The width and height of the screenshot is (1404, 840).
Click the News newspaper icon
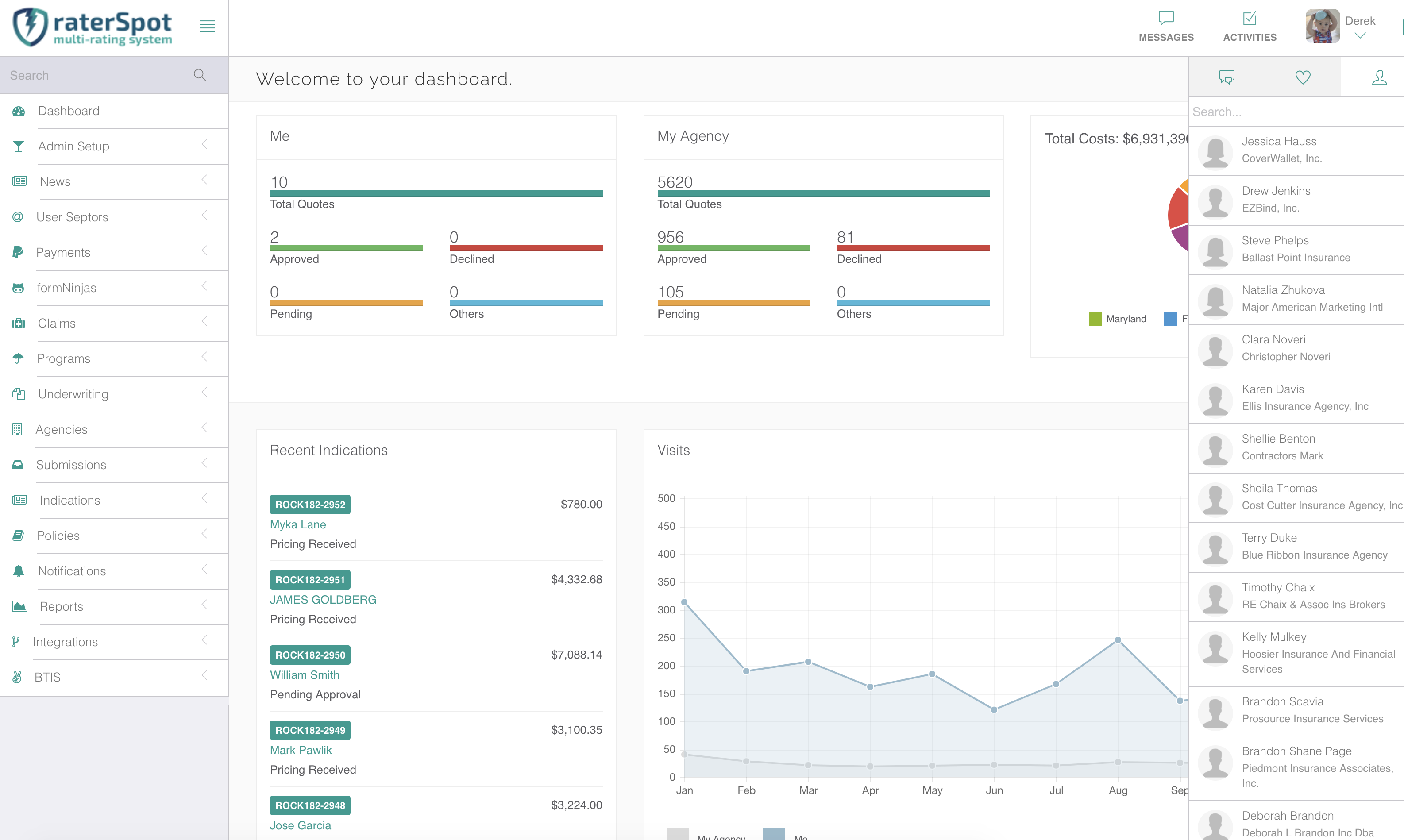coord(19,181)
